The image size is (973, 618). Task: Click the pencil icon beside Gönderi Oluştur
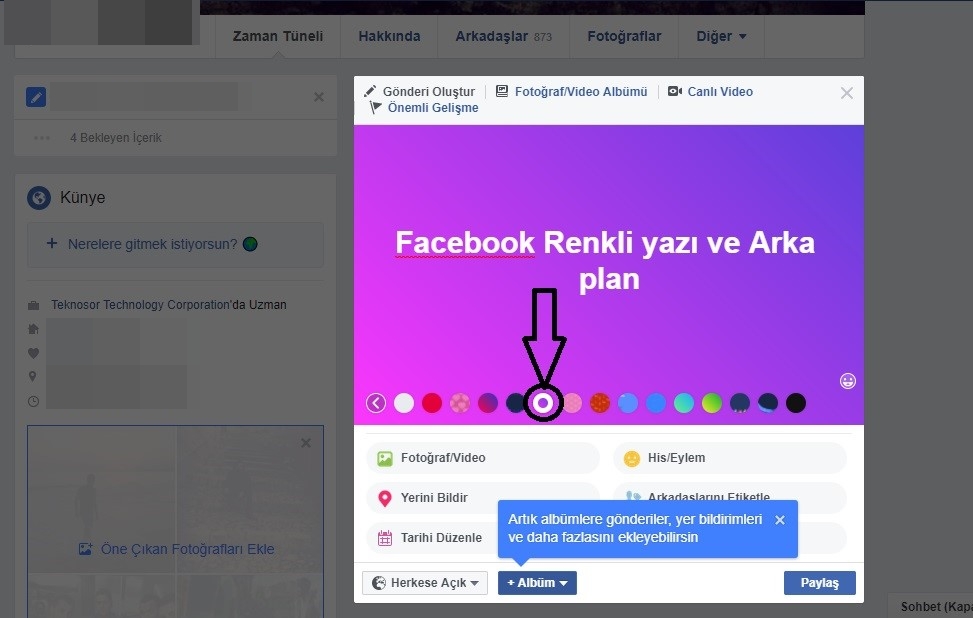tap(370, 91)
